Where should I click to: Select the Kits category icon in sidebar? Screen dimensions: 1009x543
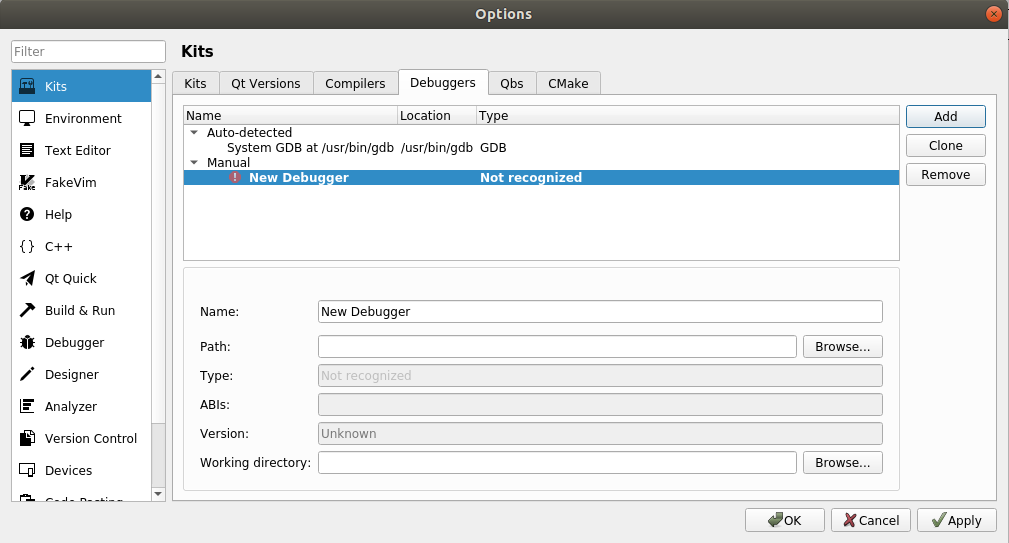[x=28, y=86]
